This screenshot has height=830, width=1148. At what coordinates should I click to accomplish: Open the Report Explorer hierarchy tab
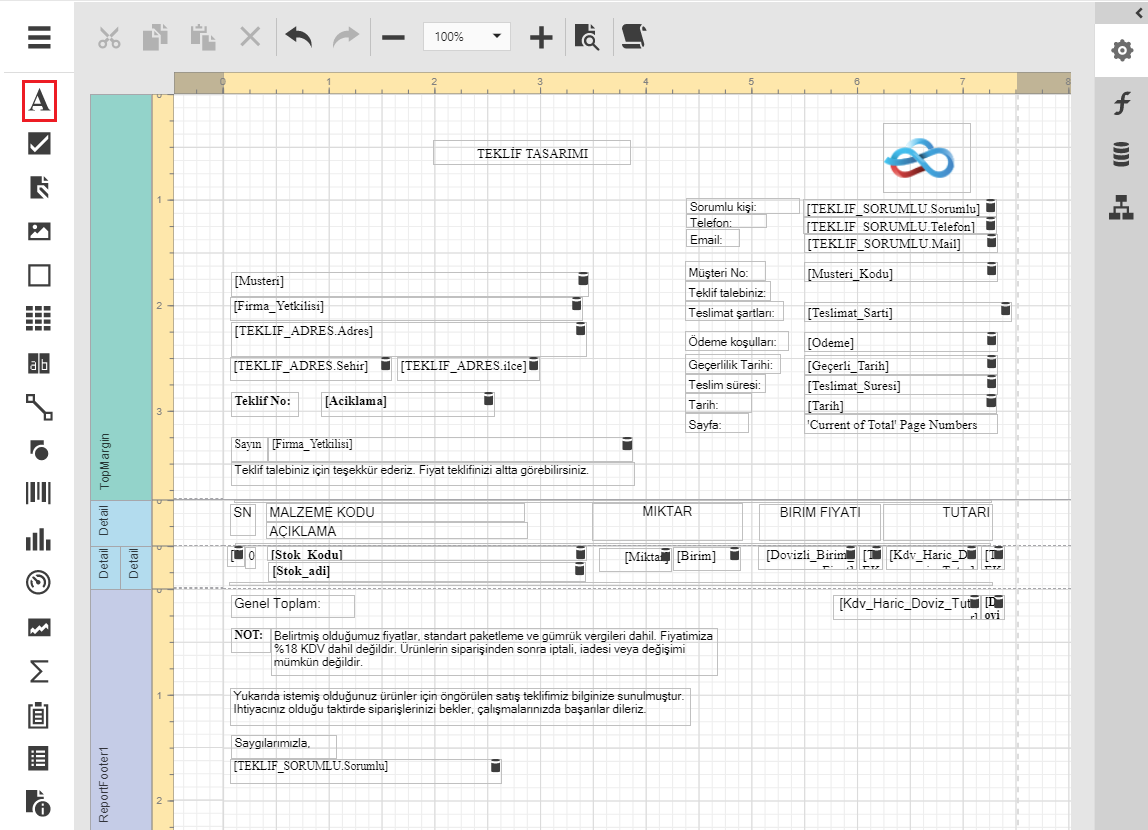[1122, 208]
